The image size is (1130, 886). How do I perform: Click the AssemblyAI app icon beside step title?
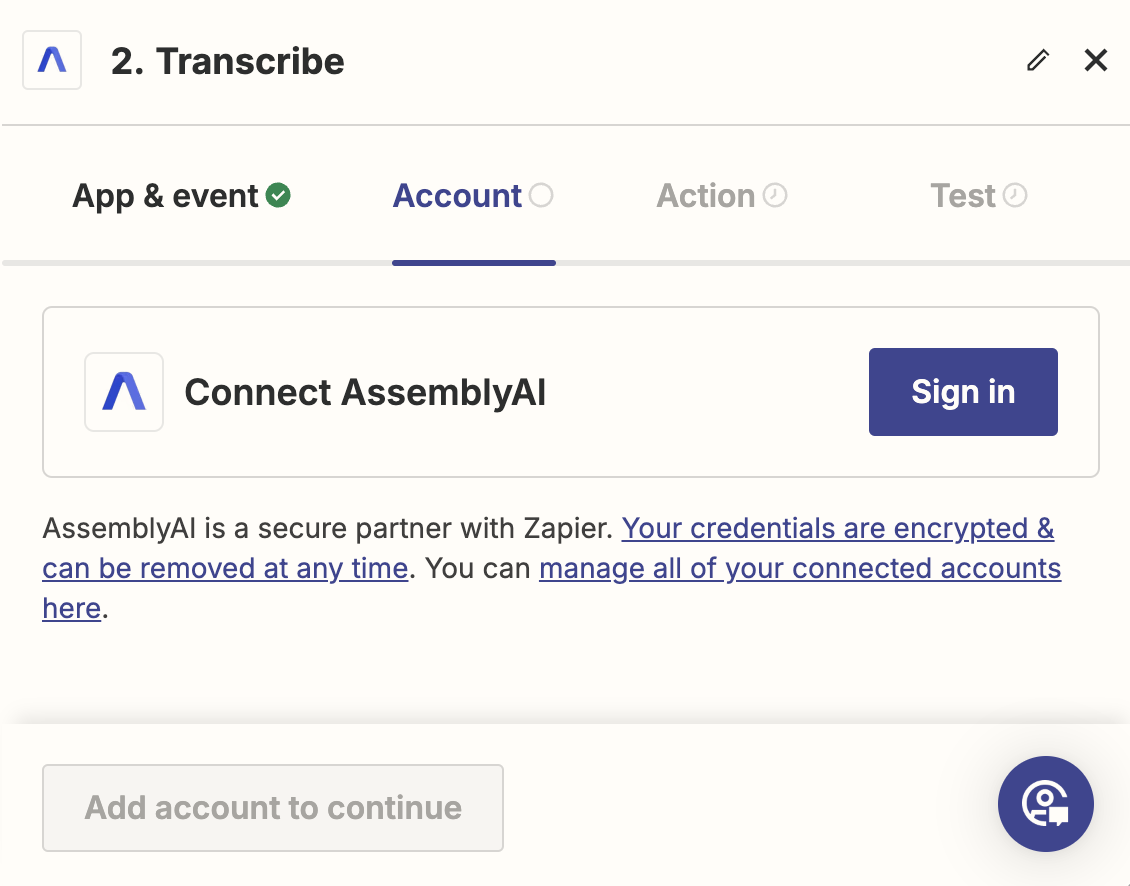tap(51, 60)
